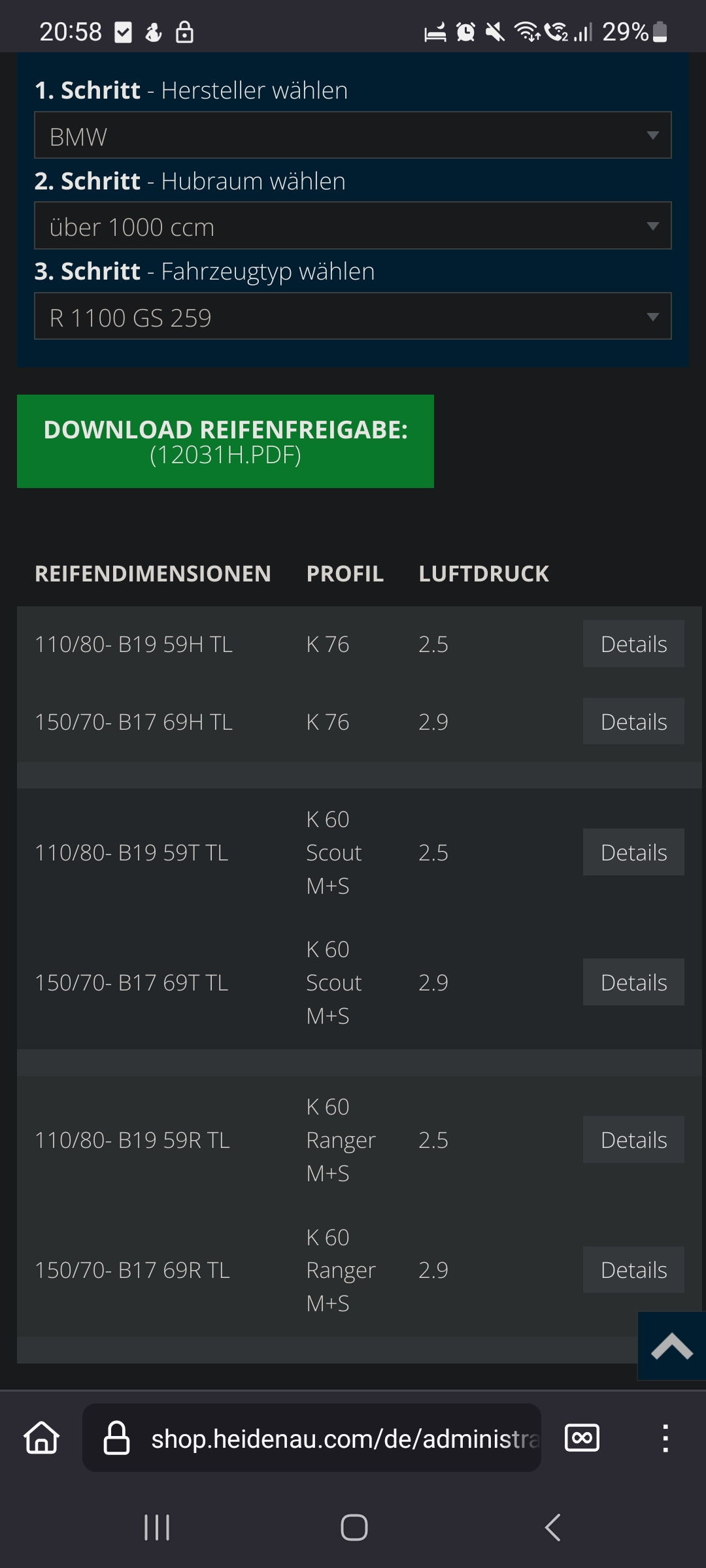706x1568 pixels.
Task: Tap the browser home icon
Action: pyautogui.click(x=42, y=1438)
